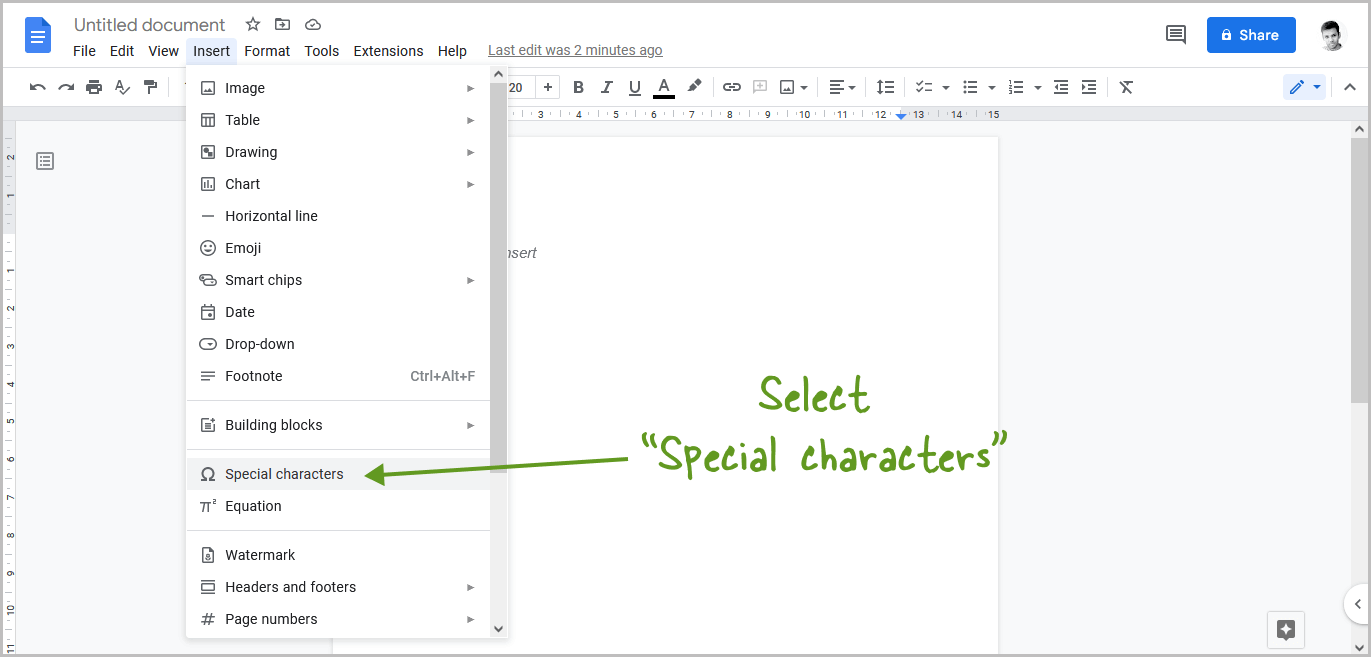Click the Insert image icon
Viewport: 1371px width, 657px height.
786,87
